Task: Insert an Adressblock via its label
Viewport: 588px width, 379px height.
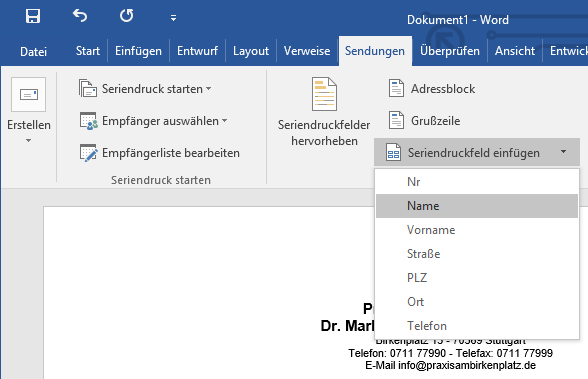Action: pyautogui.click(x=443, y=89)
